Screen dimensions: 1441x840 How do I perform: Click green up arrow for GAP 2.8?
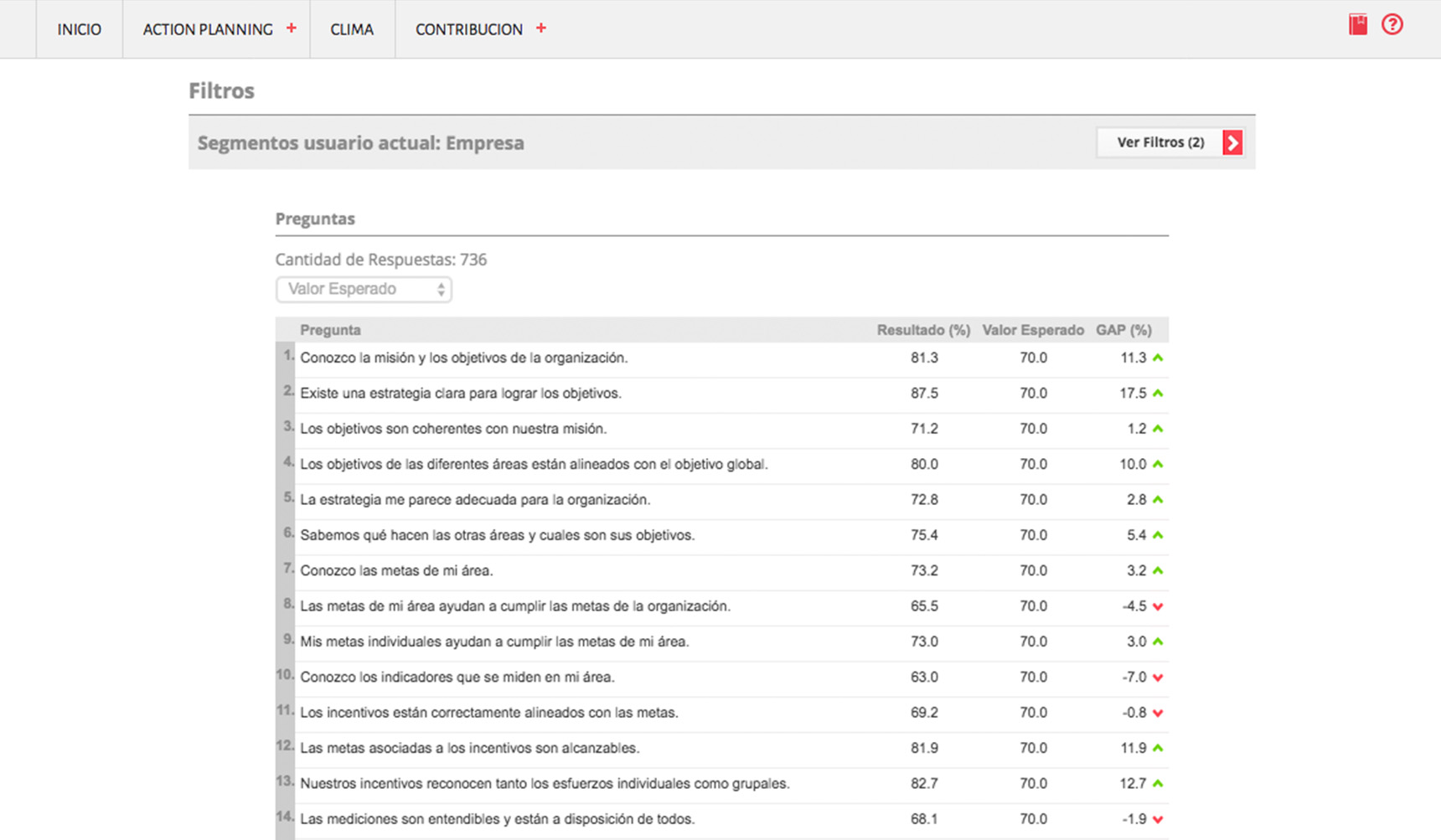[x=1158, y=500]
